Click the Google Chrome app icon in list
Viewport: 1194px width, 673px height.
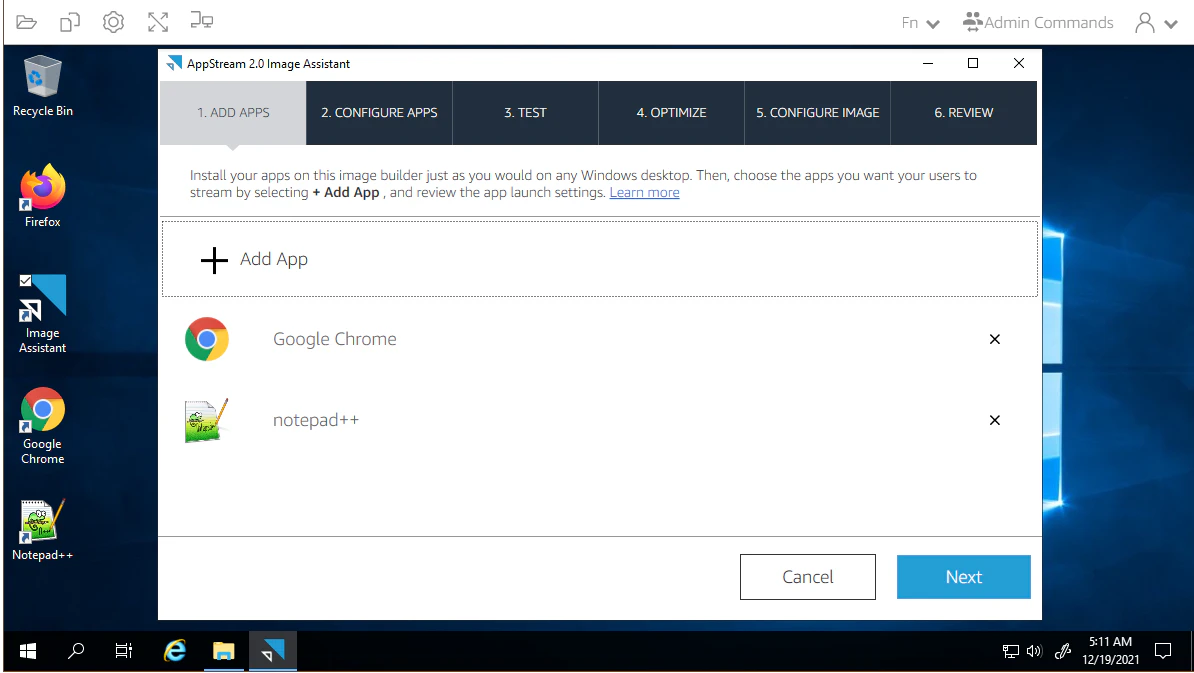[207, 340]
